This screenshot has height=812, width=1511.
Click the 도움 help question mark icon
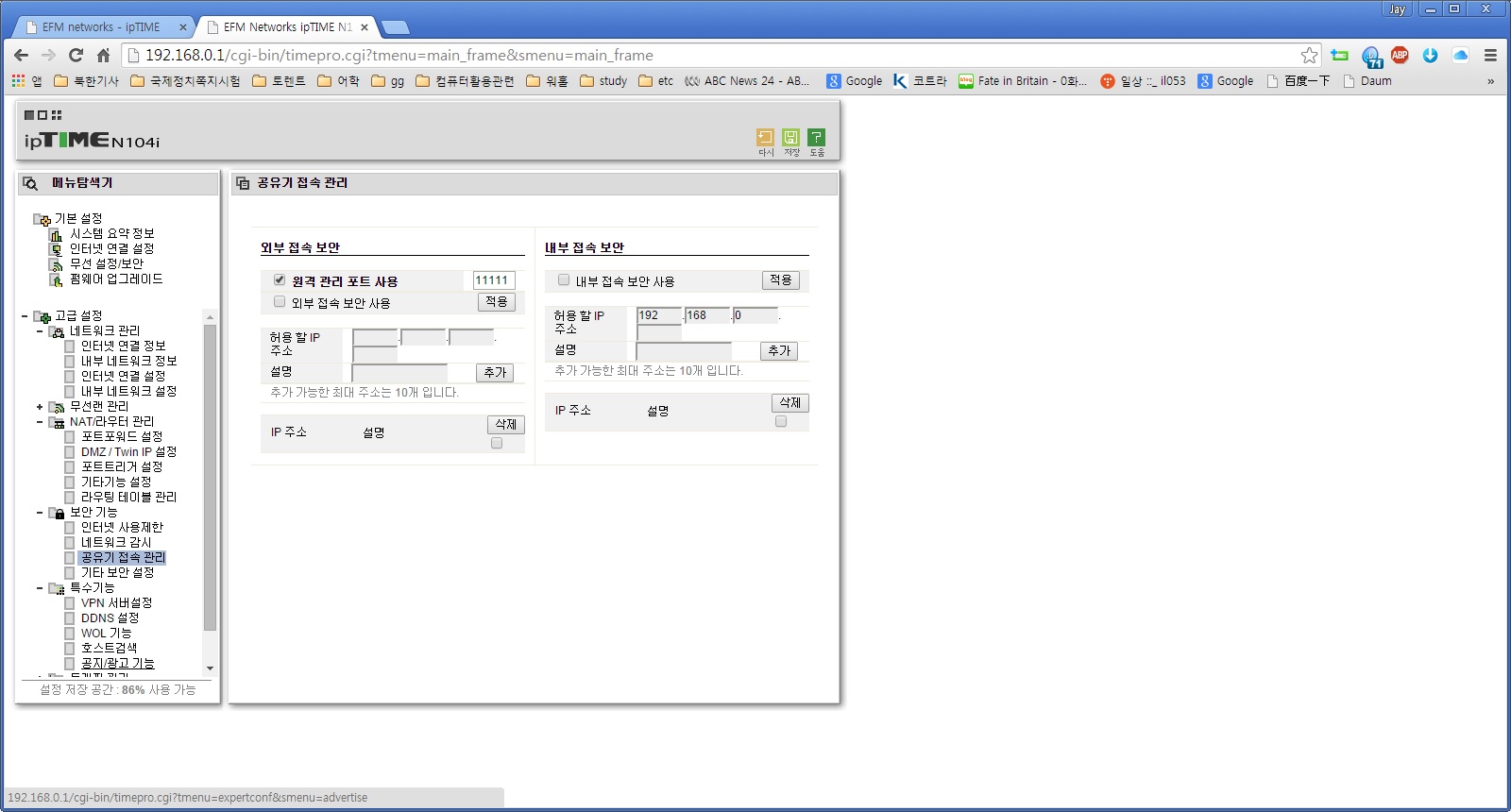coord(816,138)
